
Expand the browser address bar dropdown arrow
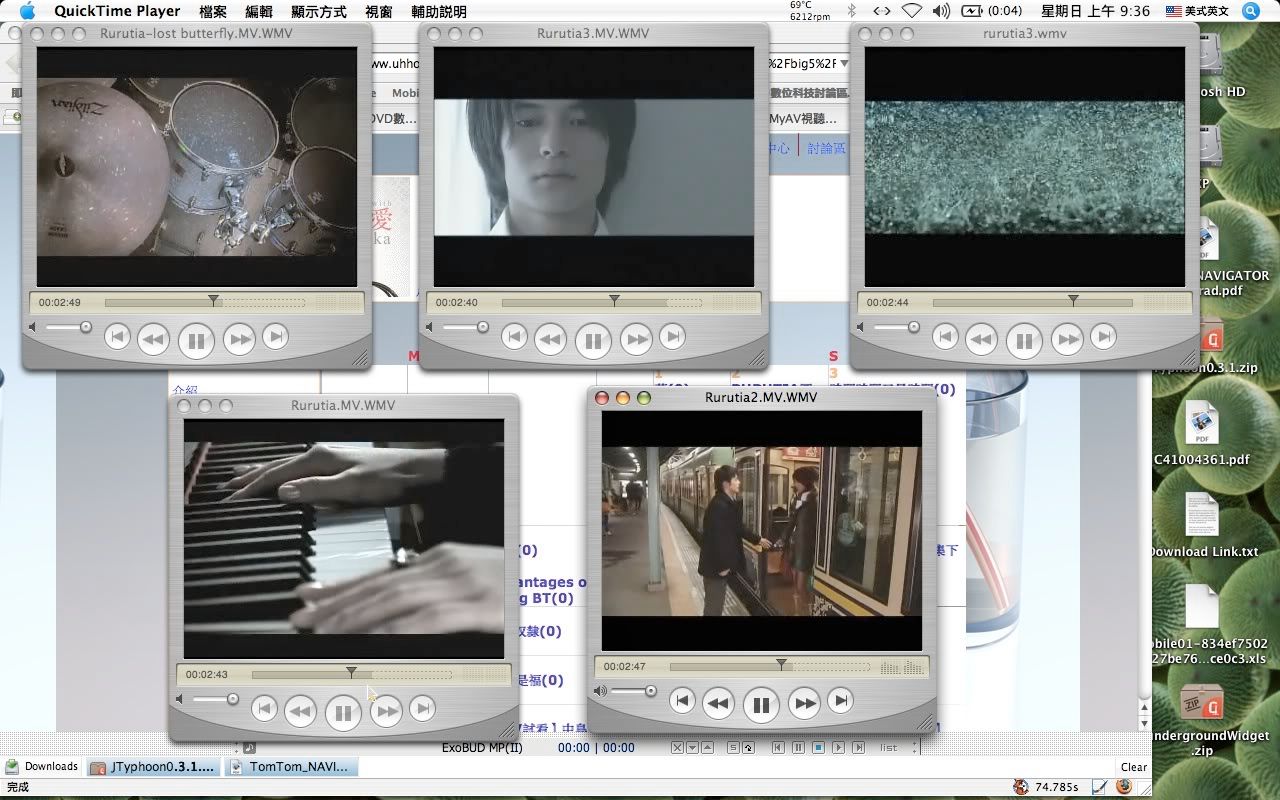pos(844,63)
